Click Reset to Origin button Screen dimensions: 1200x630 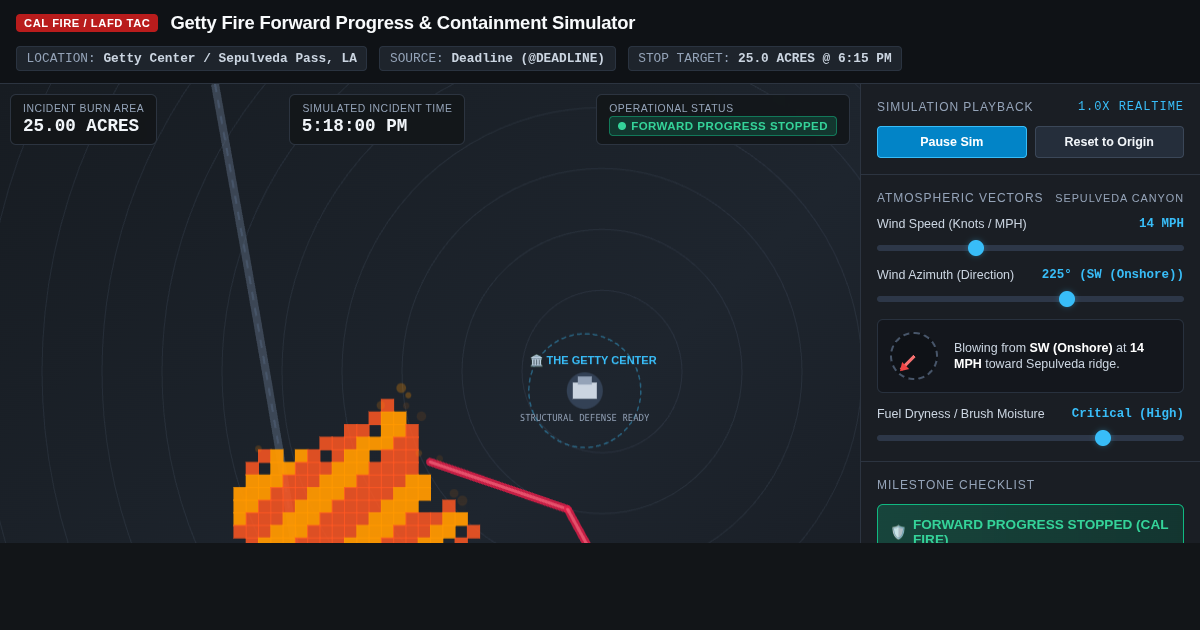[x=1109, y=142]
